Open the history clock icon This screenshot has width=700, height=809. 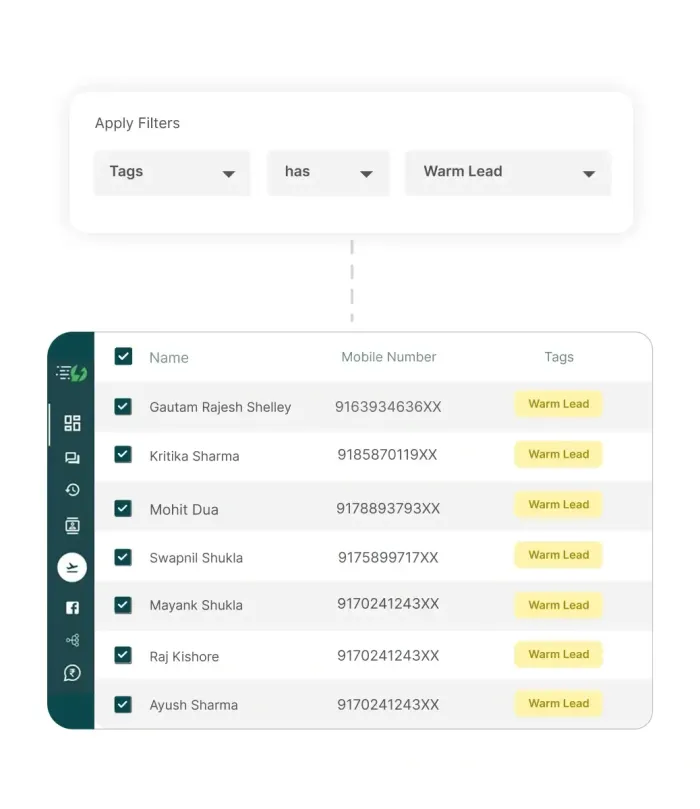tap(72, 490)
